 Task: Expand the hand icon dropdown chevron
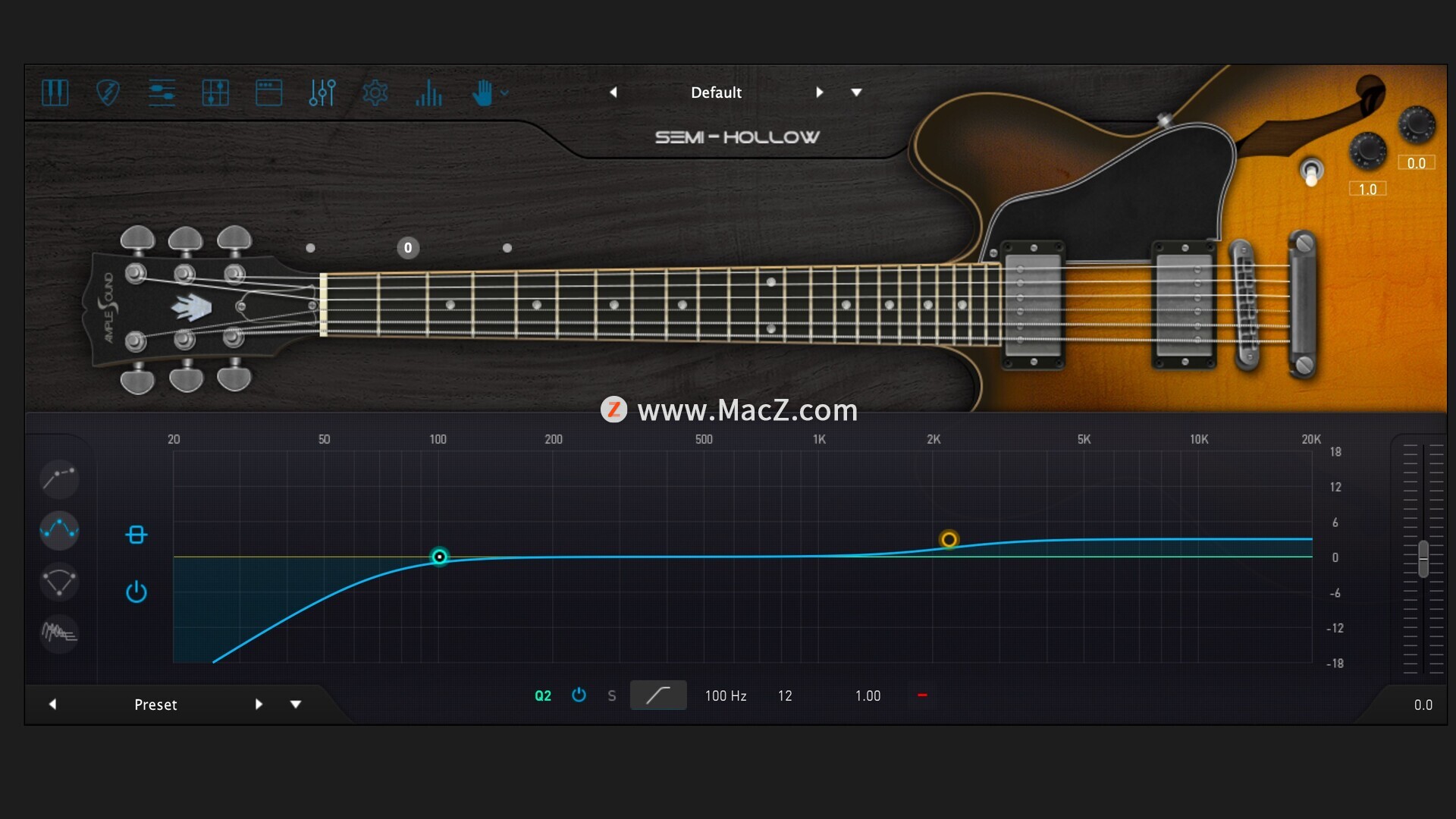tap(504, 93)
